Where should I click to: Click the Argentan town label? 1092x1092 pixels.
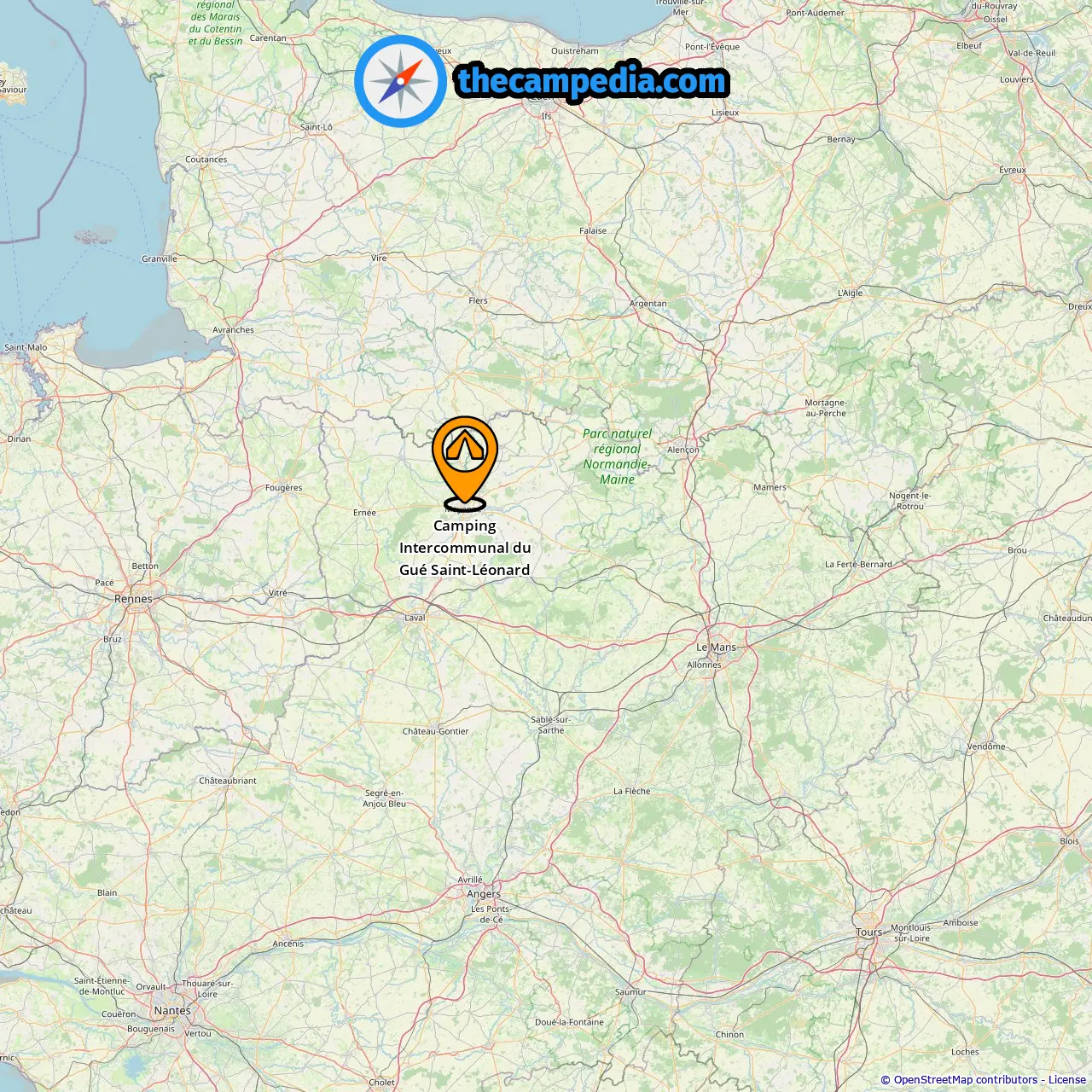(648, 304)
